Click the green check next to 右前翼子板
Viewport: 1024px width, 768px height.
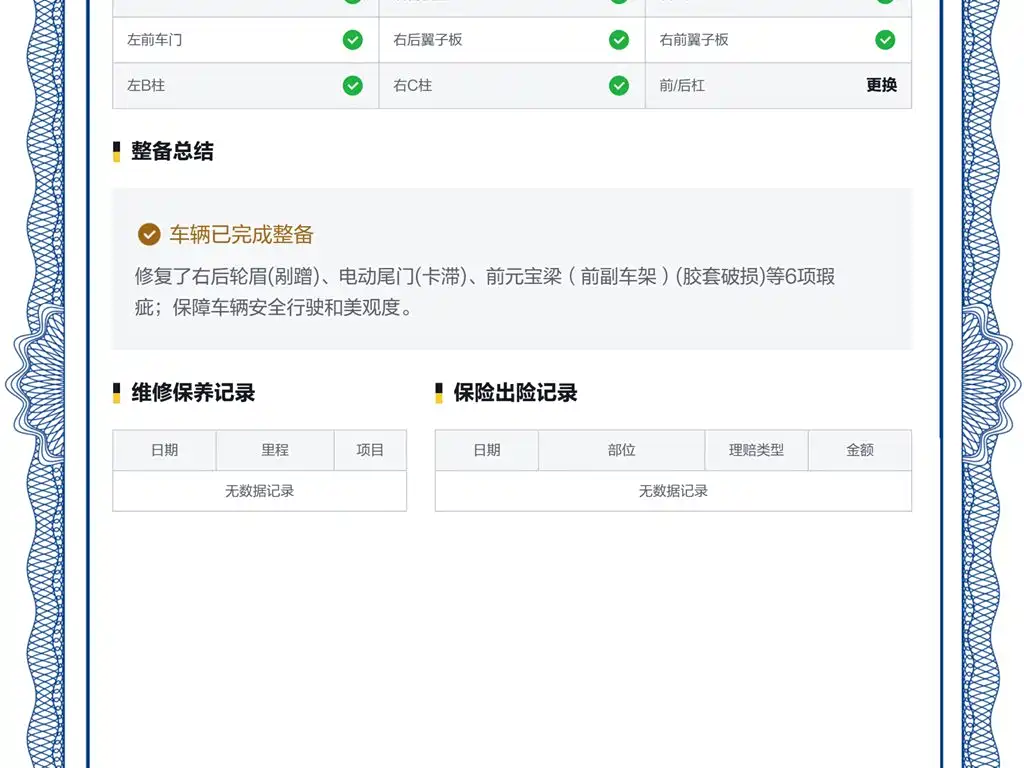point(885,40)
